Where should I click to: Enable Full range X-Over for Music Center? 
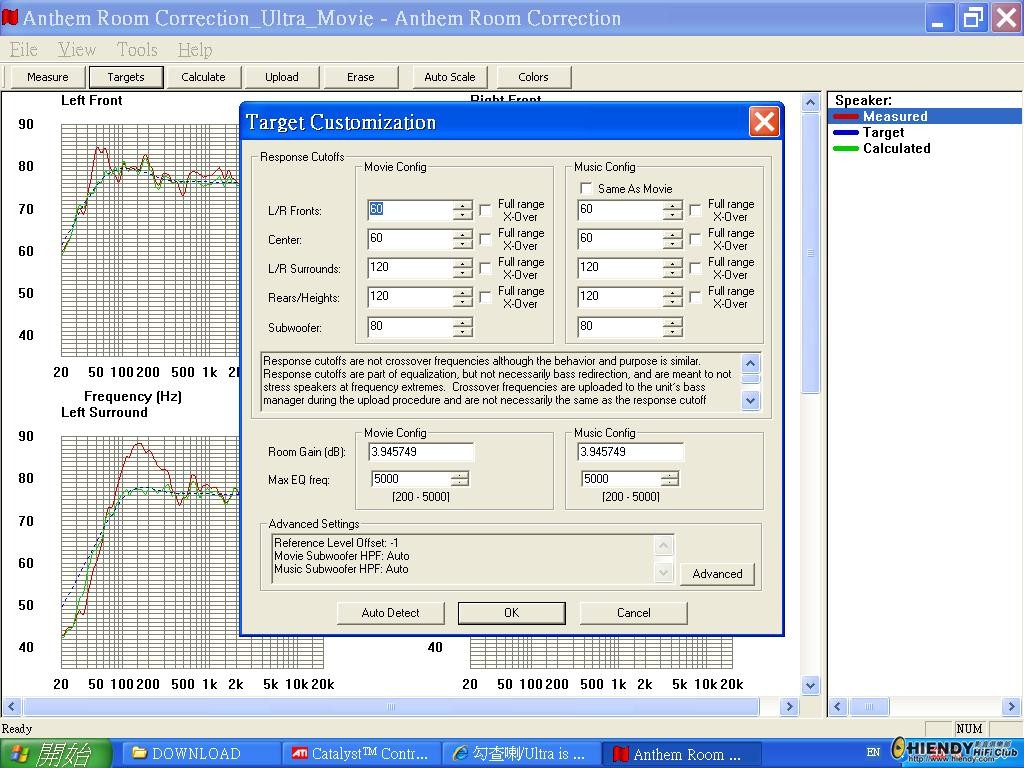click(696, 239)
